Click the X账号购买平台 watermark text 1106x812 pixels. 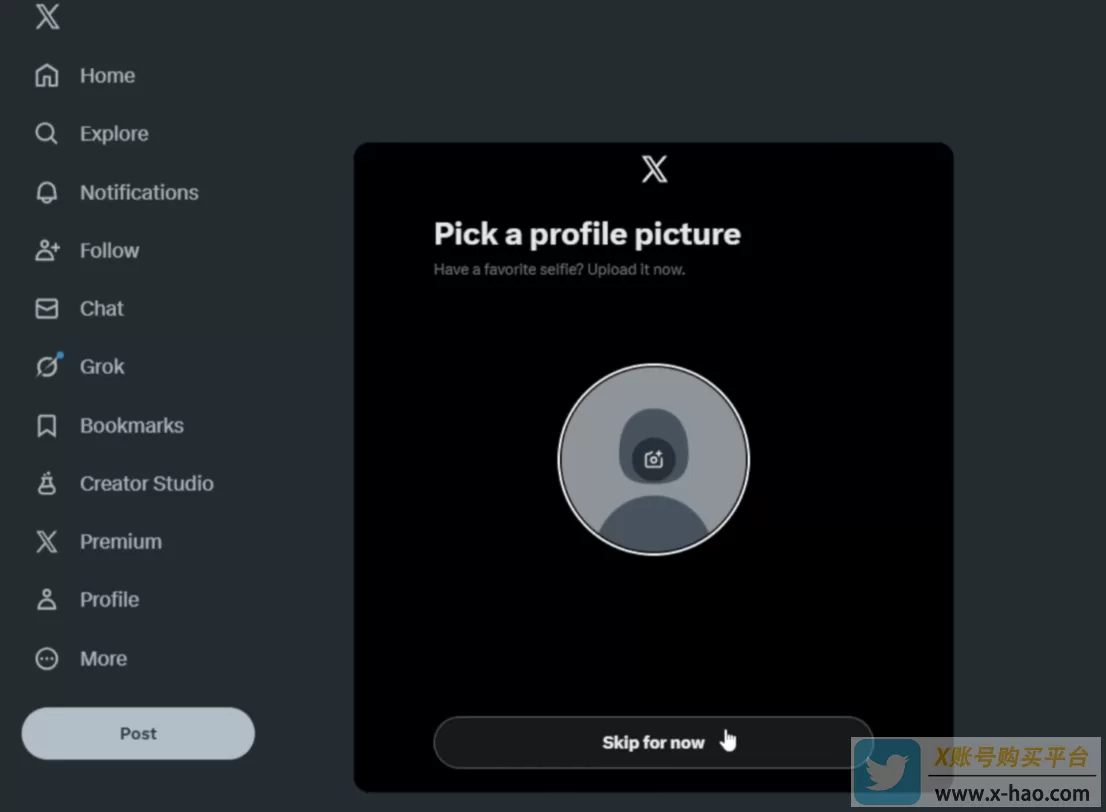pos(1011,757)
